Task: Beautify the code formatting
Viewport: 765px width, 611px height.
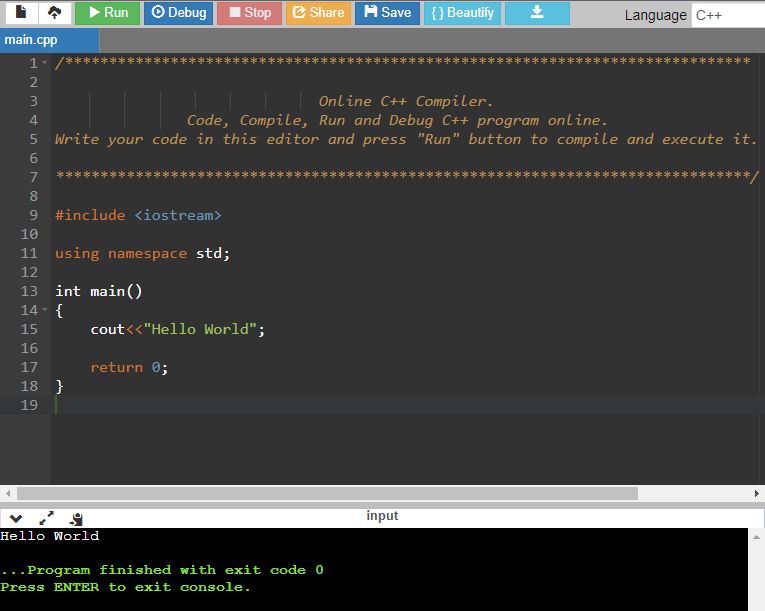Action: (462, 13)
